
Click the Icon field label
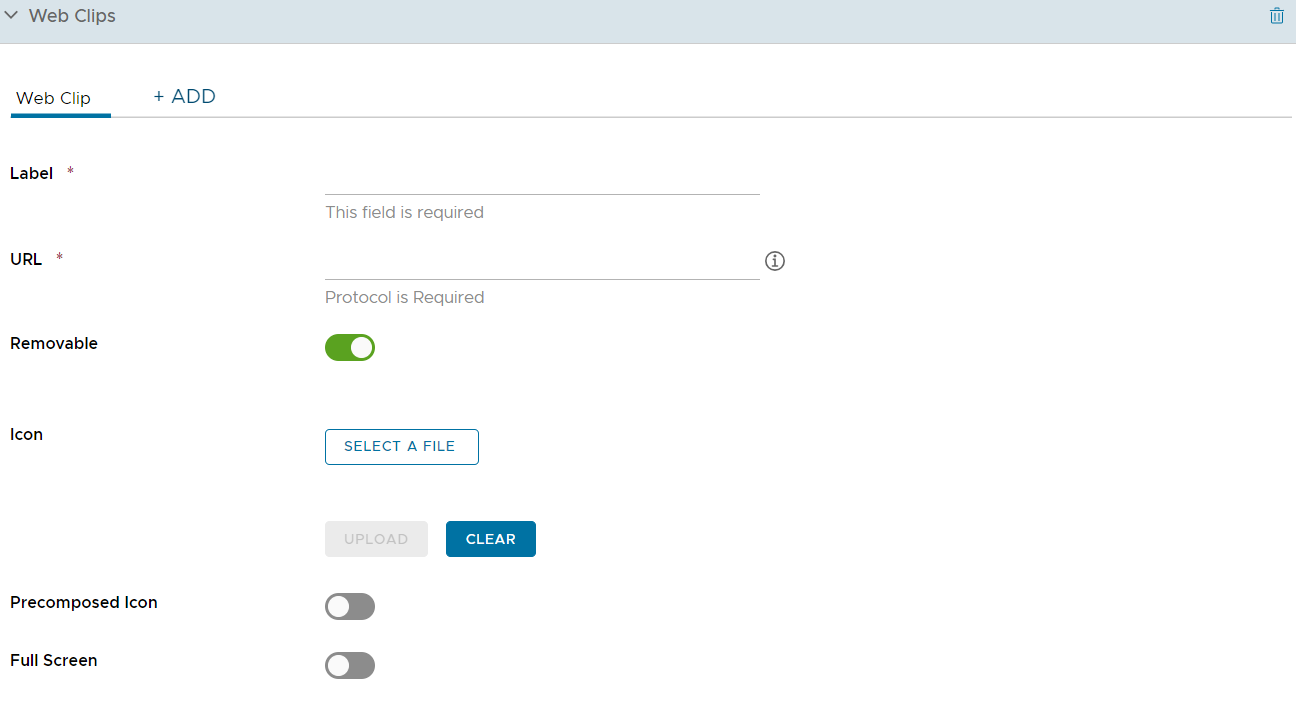(x=26, y=434)
